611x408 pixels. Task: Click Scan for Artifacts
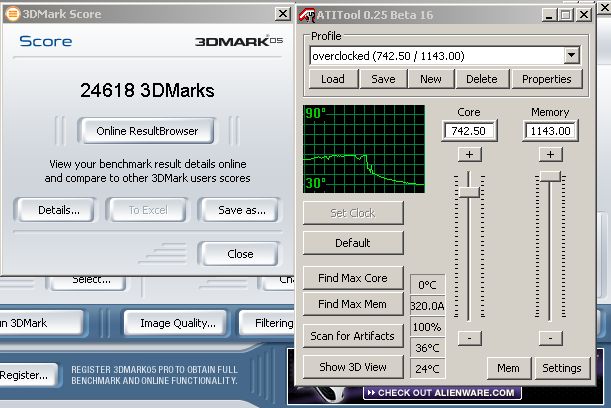[x=353, y=336]
